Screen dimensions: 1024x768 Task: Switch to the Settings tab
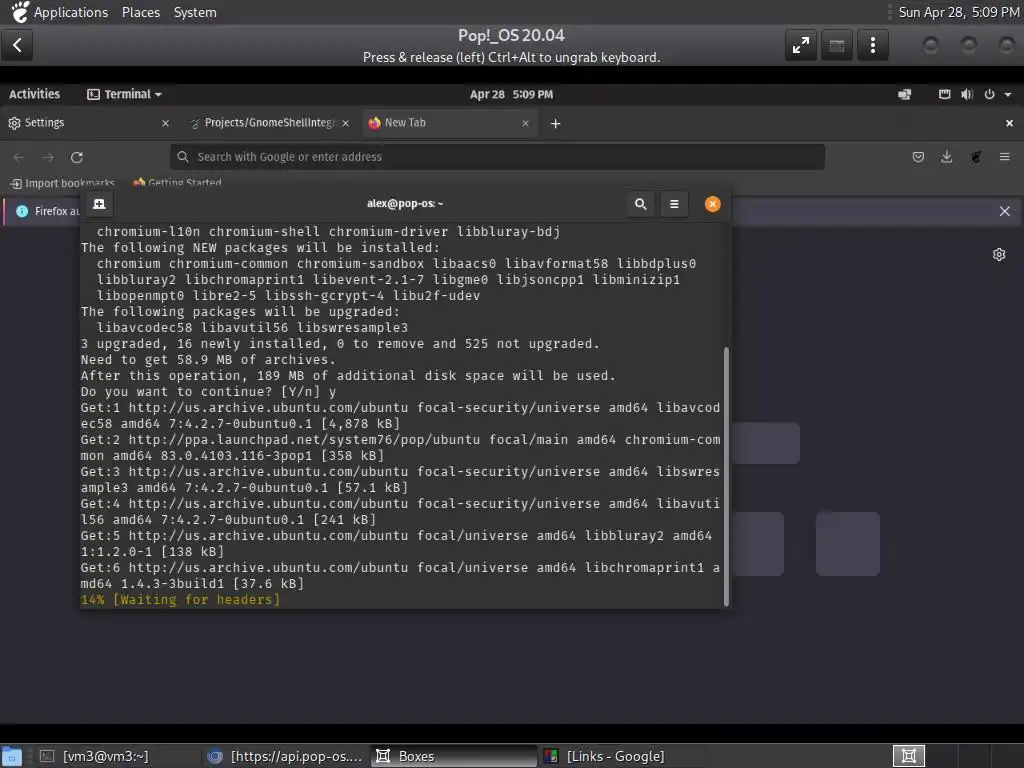89,123
